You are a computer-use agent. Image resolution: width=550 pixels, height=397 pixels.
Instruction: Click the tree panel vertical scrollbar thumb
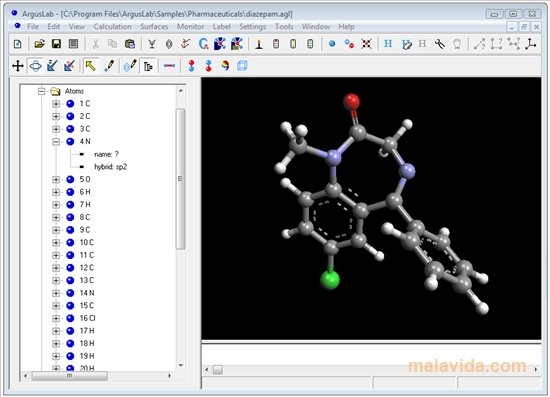tap(180, 179)
